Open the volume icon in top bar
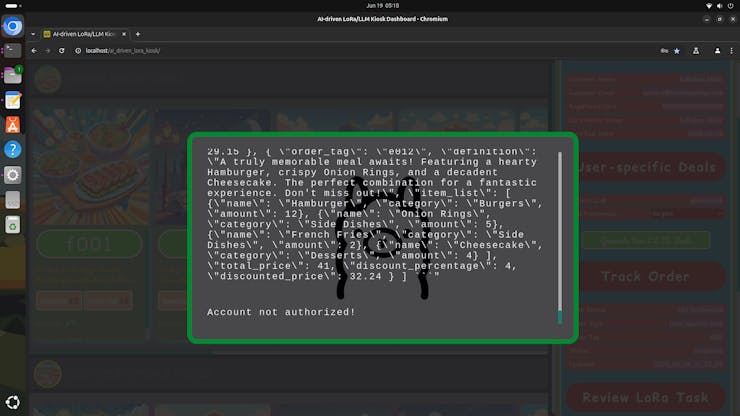This screenshot has width=740, height=416. (720, 6)
